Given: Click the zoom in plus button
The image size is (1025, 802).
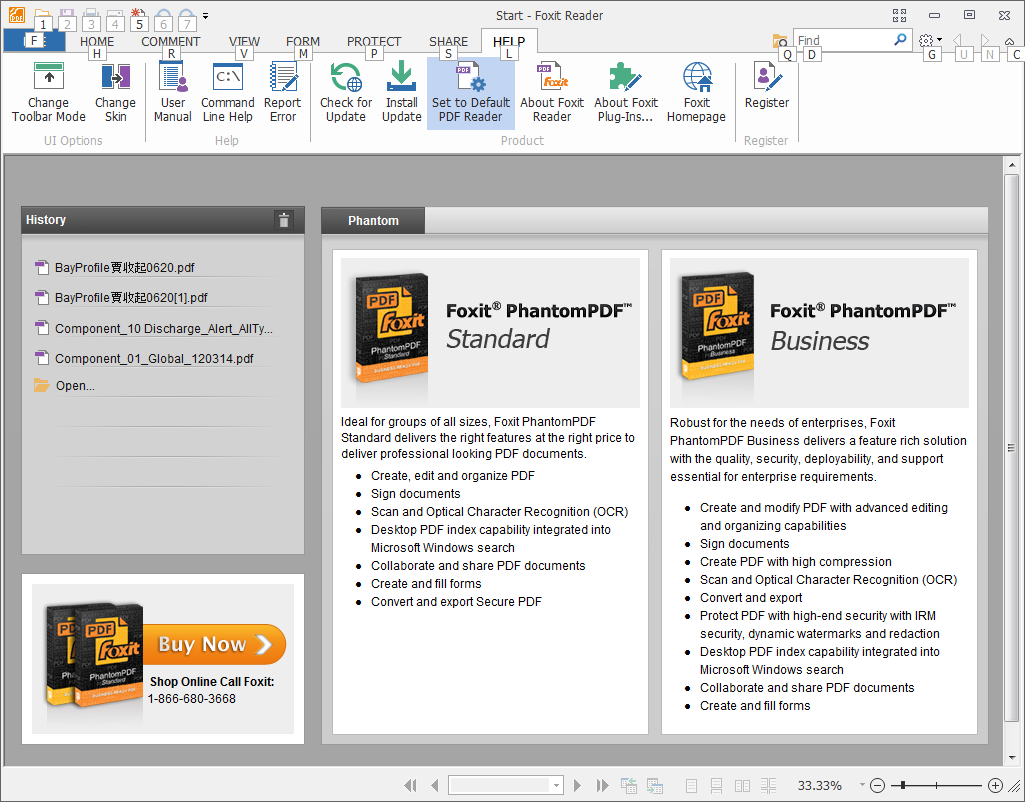Looking at the screenshot, I should 996,785.
